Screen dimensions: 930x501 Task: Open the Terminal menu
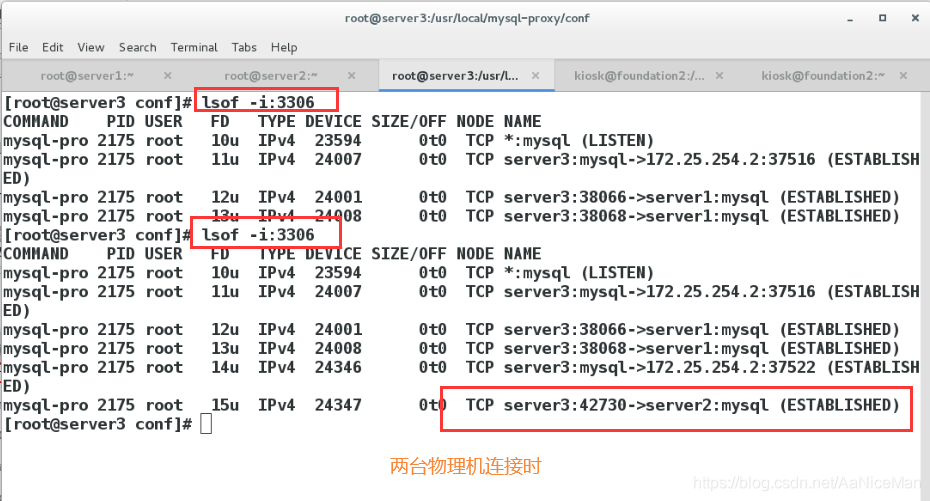pyautogui.click(x=194, y=47)
